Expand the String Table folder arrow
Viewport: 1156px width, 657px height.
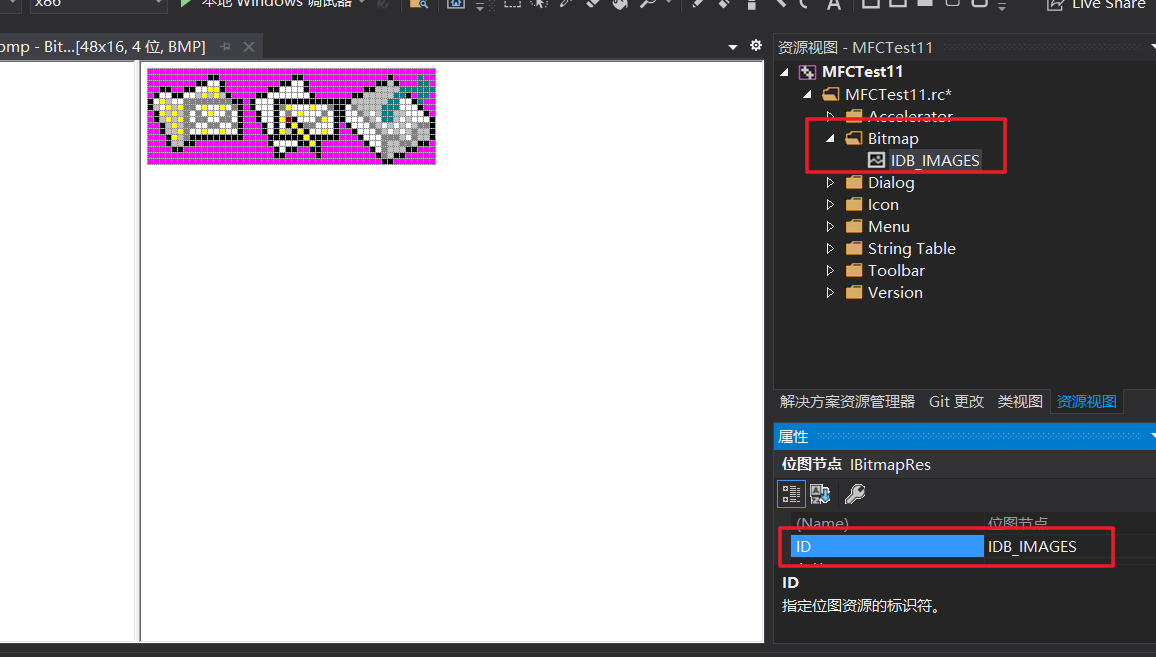(830, 248)
